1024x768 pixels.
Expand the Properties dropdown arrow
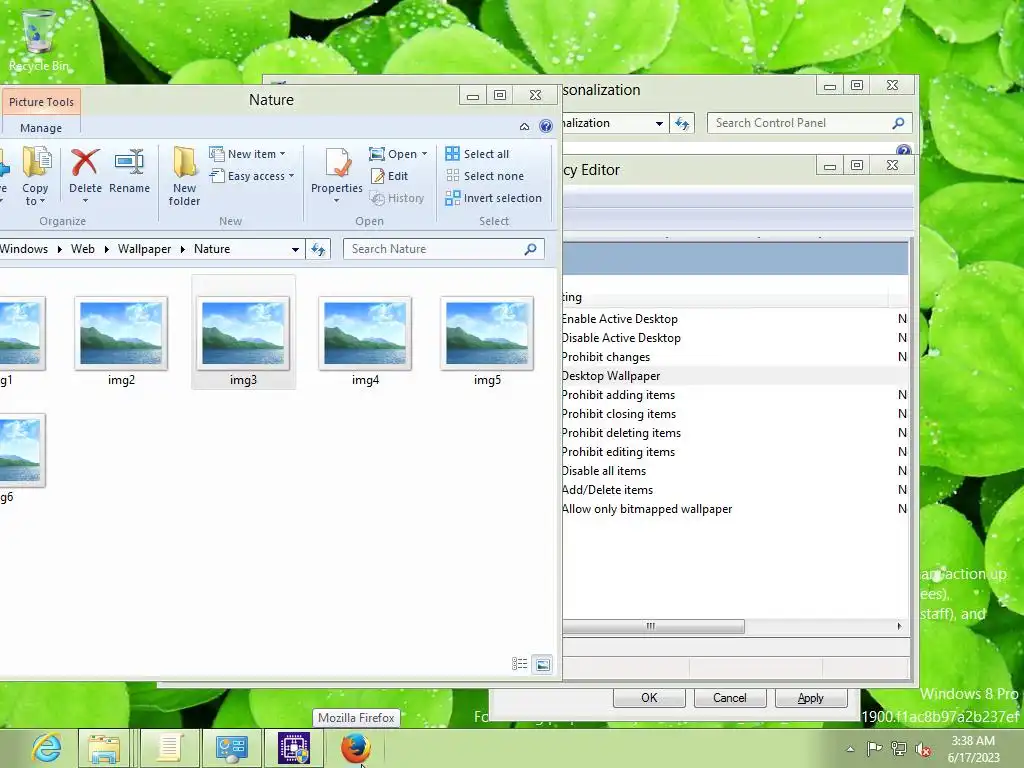(x=337, y=201)
